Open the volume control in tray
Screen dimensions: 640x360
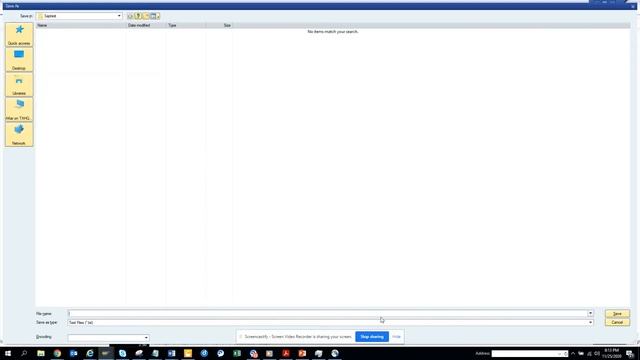click(x=597, y=353)
